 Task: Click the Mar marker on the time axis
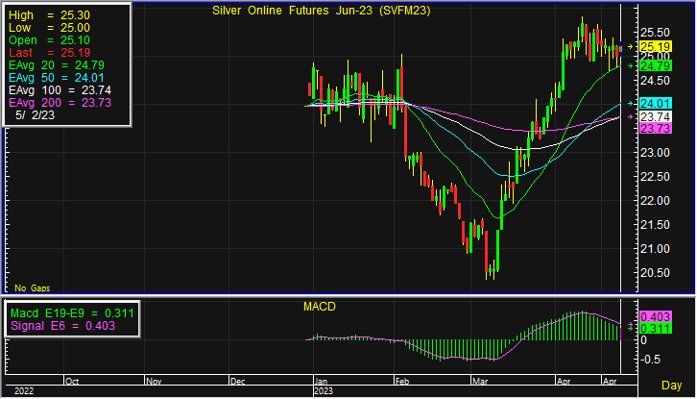pyautogui.click(x=480, y=381)
